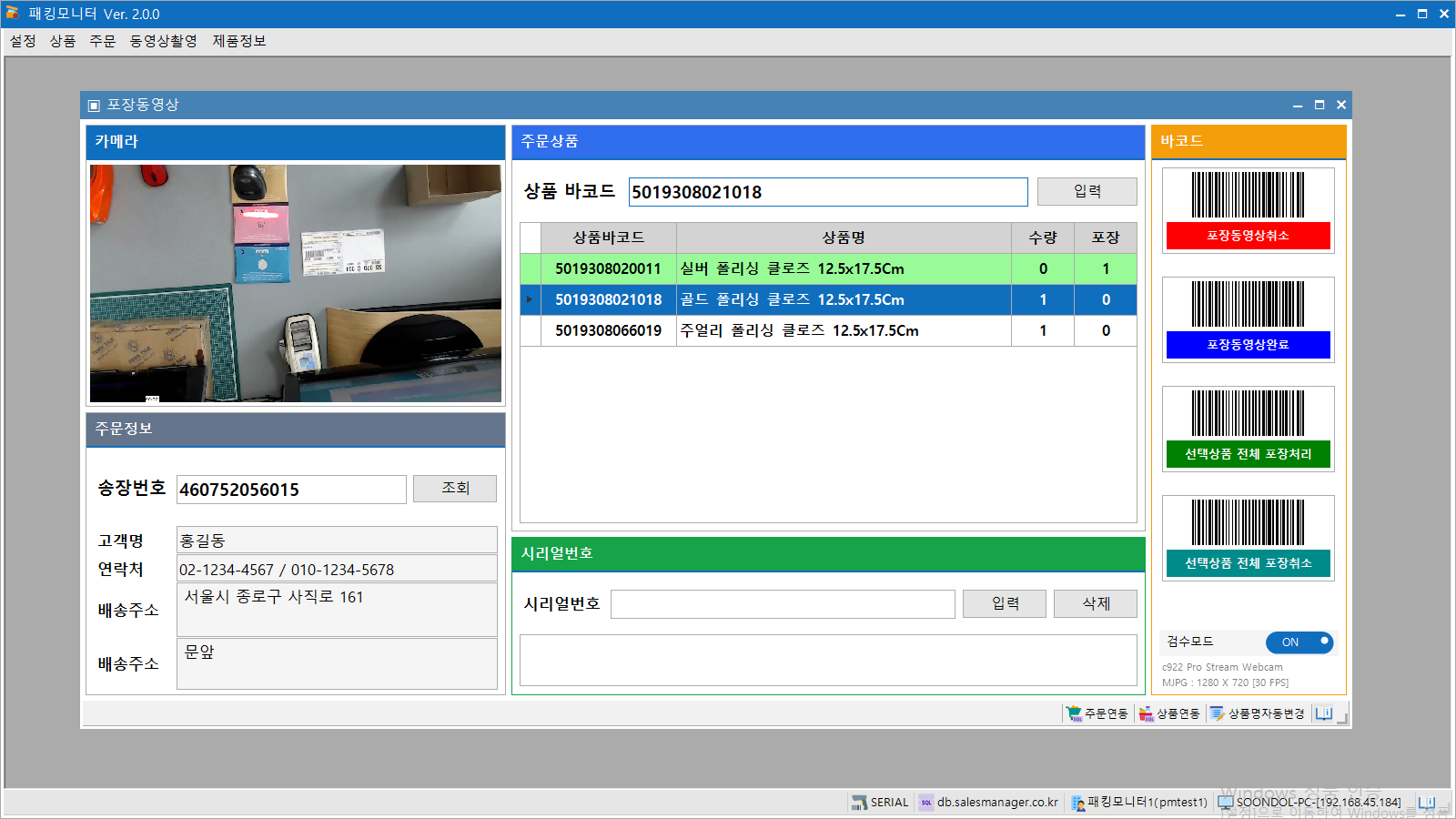
Task: Open the info book icon in panel footer
Action: (x=1324, y=713)
